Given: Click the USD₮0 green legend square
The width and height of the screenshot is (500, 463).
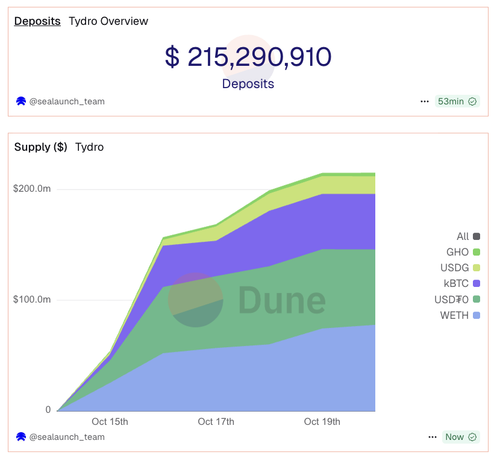Looking at the screenshot, I should coord(477,299).
